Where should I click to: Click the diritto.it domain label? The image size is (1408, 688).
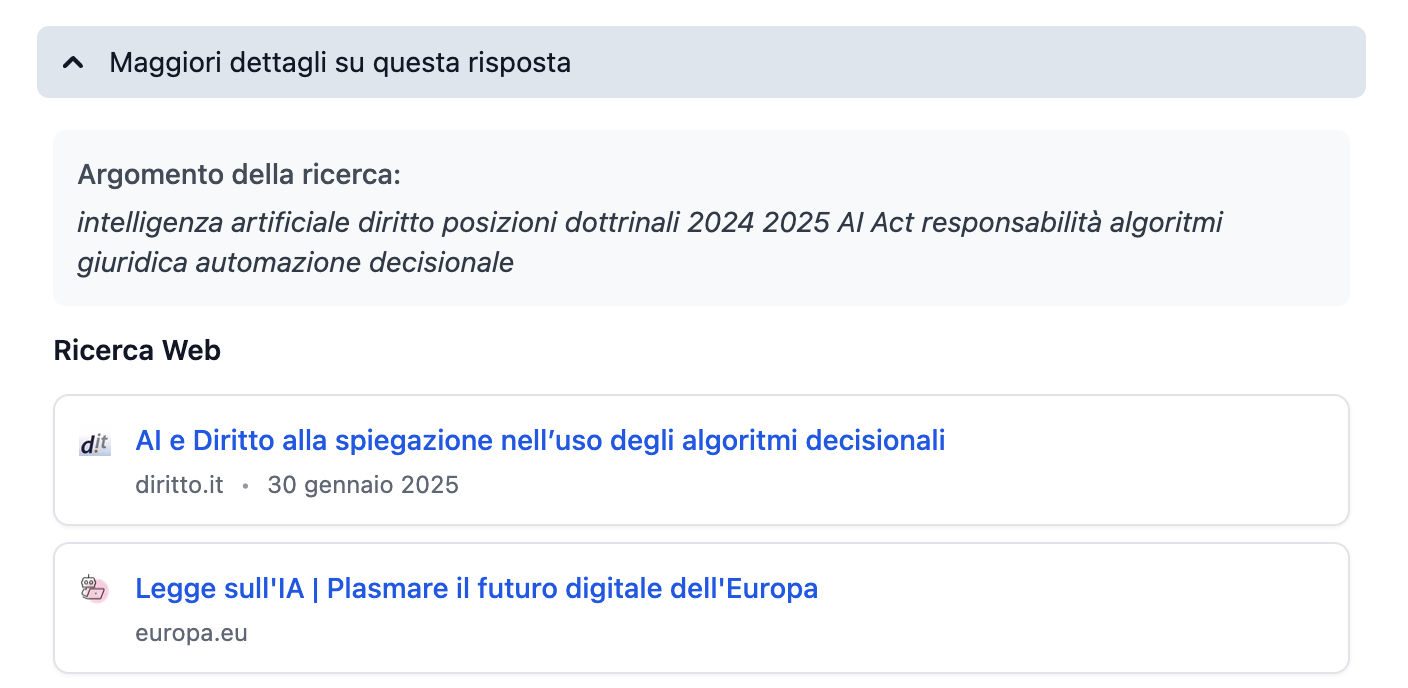point(179,486)
